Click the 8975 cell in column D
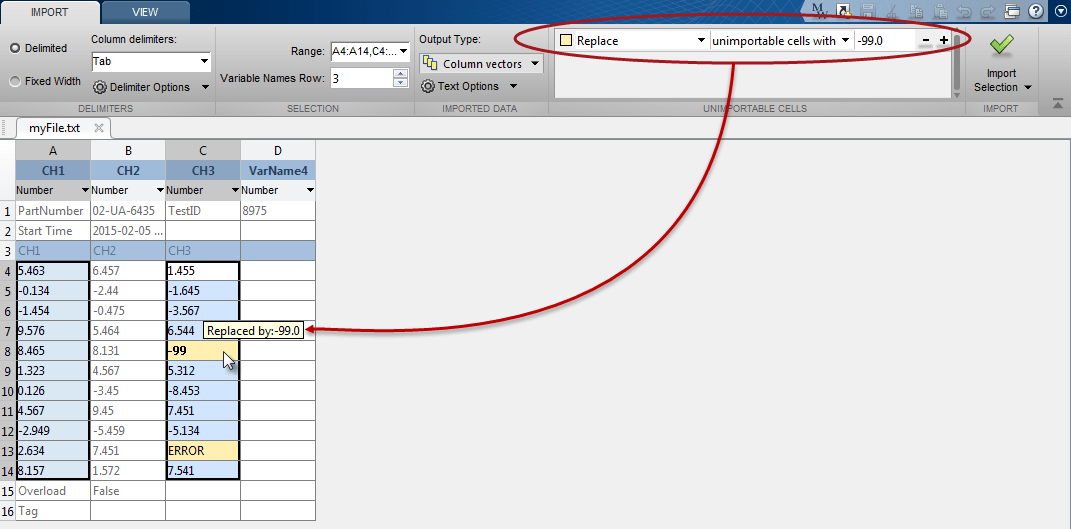This screenshot has height=529, width=1071. point(278,211)
